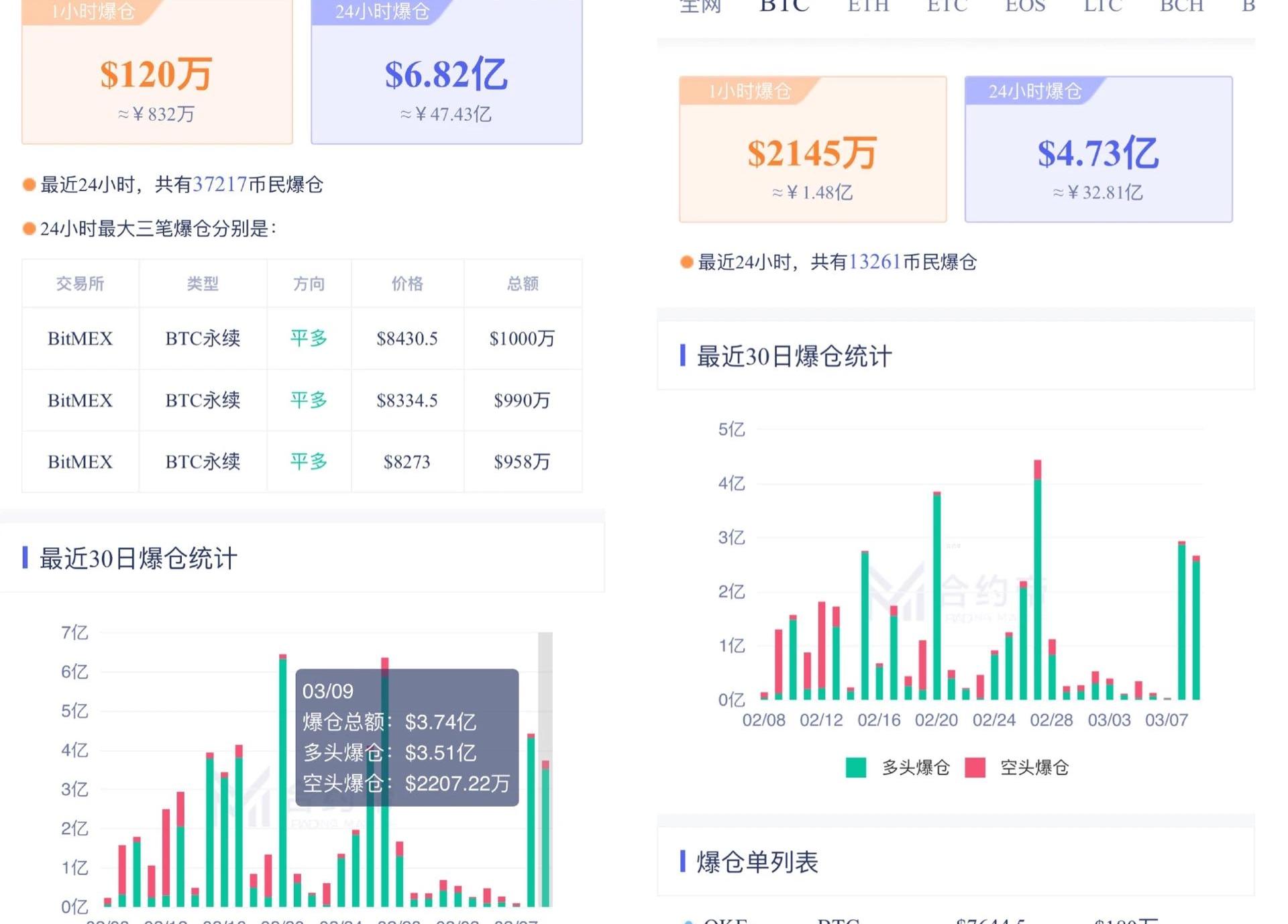Click the 爆仓单列表 section heading
Viewport: 1288px width, 924px height.
[x=757, y=862]
